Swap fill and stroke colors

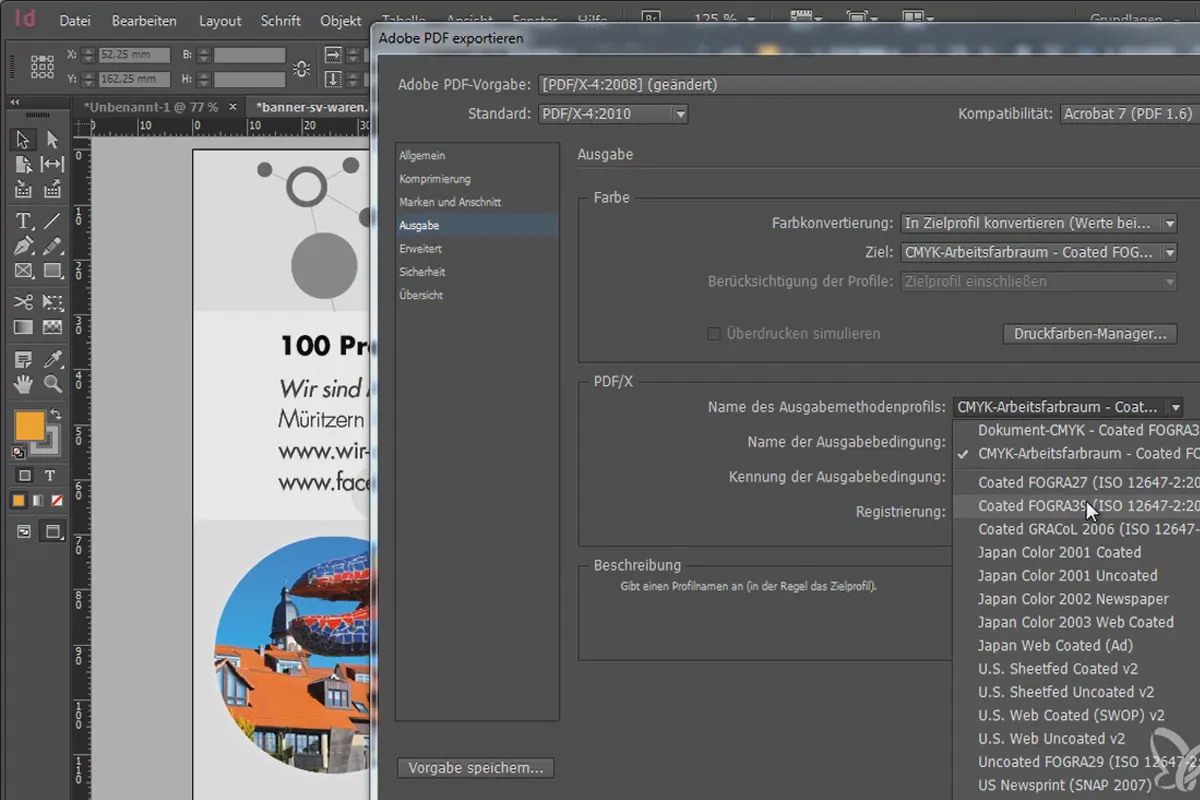point(56,415)
